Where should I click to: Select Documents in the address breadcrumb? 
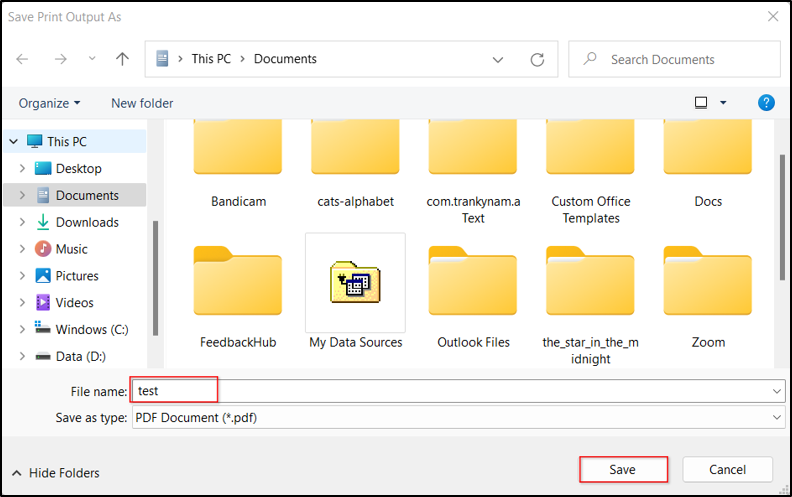tap(285, 59)
